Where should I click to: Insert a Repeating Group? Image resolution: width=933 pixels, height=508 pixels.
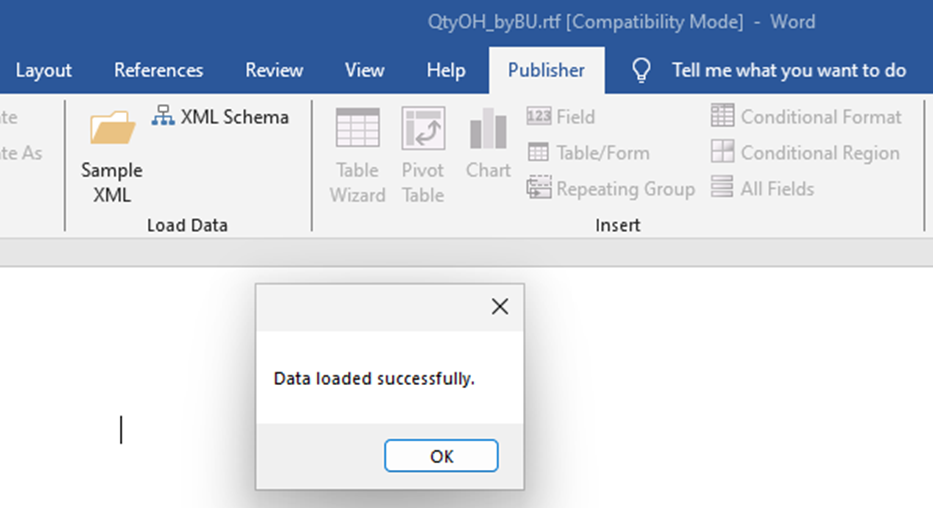610,189
